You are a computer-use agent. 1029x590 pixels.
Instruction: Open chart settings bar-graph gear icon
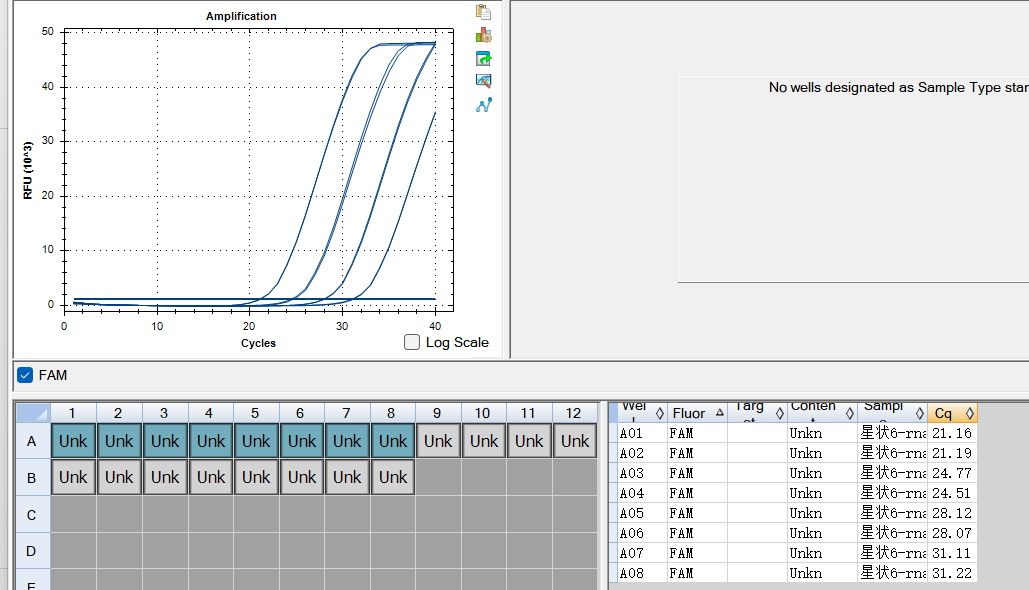coord(484,35)
